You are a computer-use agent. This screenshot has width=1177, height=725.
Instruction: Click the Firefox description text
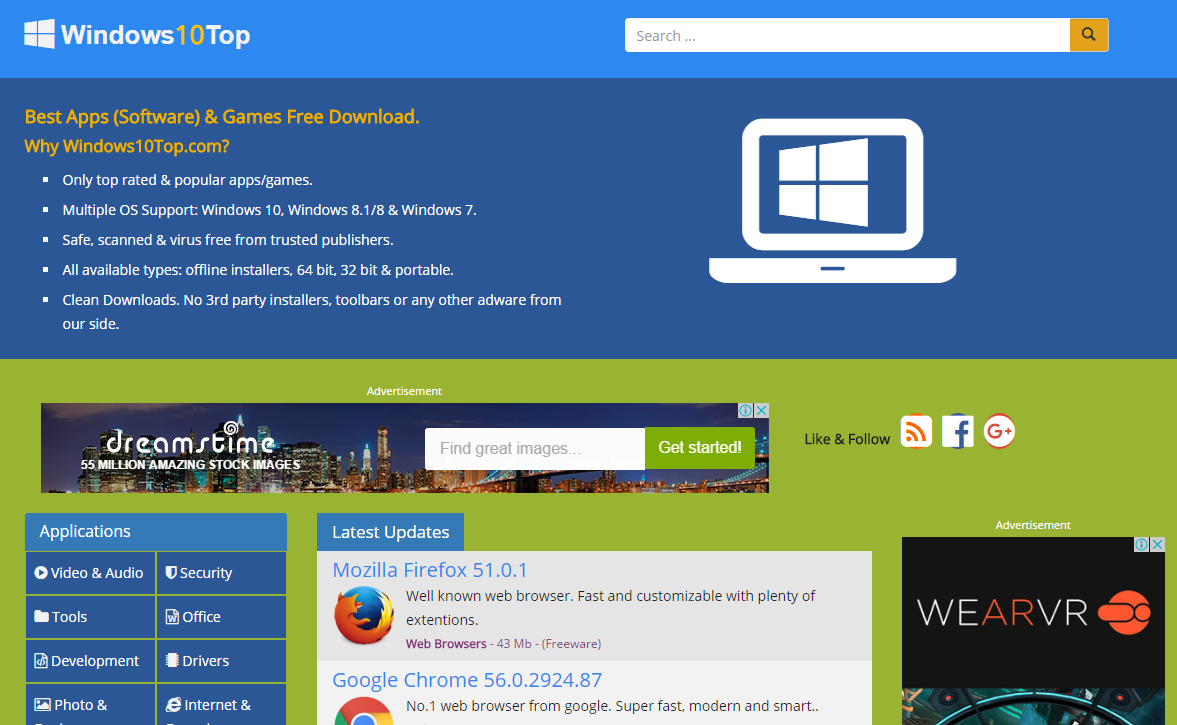tap(610, 608)
